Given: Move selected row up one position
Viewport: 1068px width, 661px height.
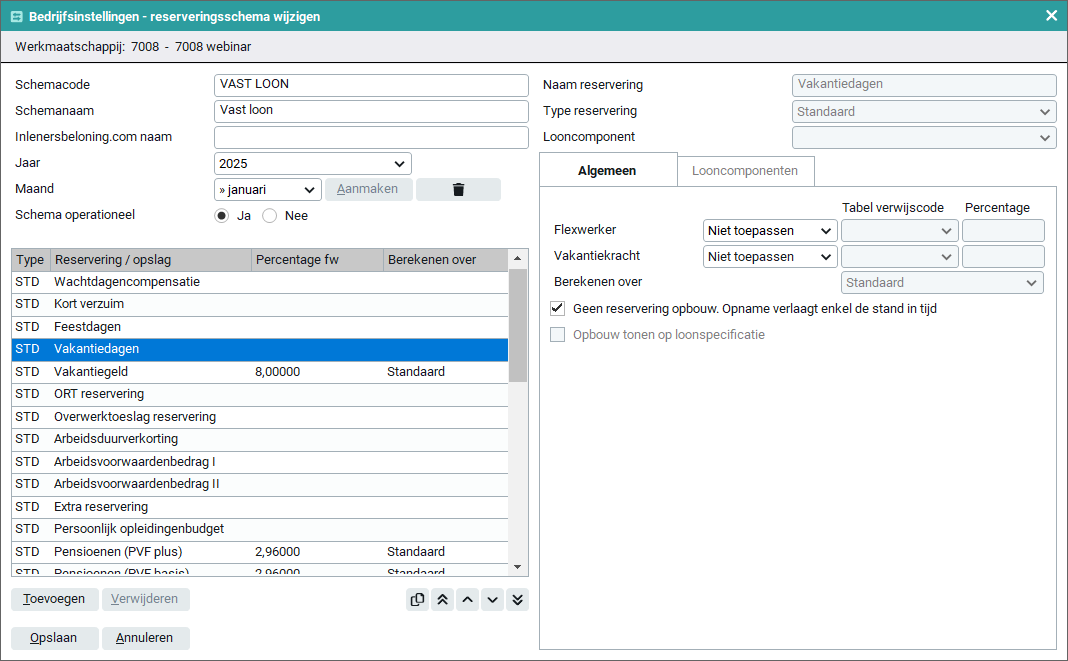Looking at the screenshot, I should [x=468, y=600].
